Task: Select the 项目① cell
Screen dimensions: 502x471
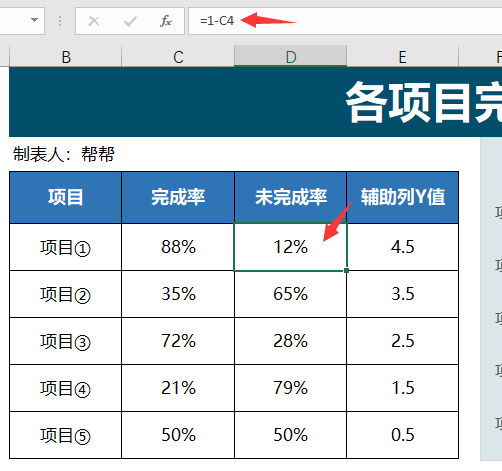Action: click(x=66, y=247)
